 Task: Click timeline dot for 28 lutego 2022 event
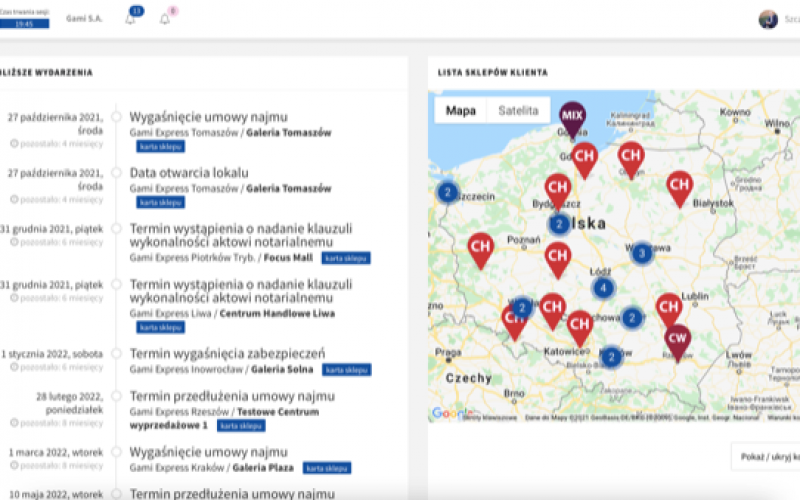pyautogui.click(x=116, y=396)
